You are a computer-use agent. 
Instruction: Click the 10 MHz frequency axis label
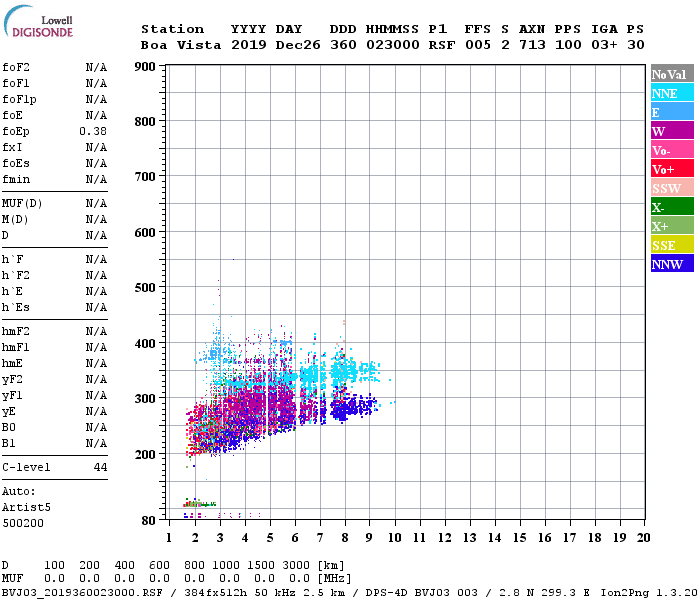(x=394, y=538)
